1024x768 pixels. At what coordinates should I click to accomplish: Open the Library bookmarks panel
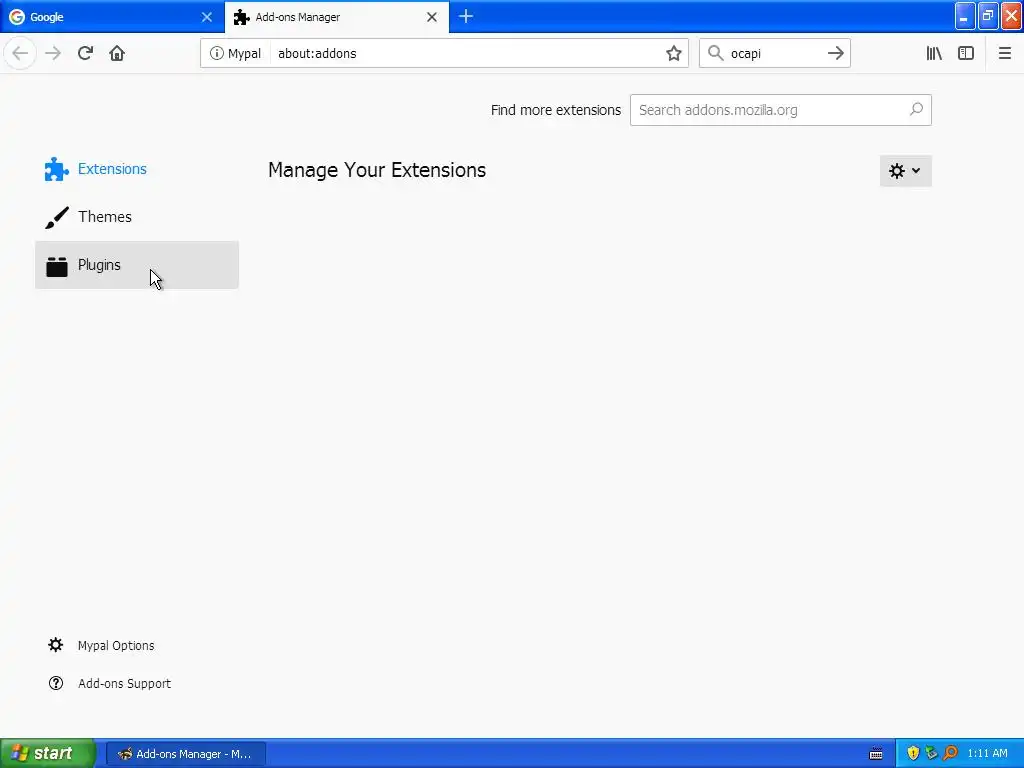tap(934, 54)
